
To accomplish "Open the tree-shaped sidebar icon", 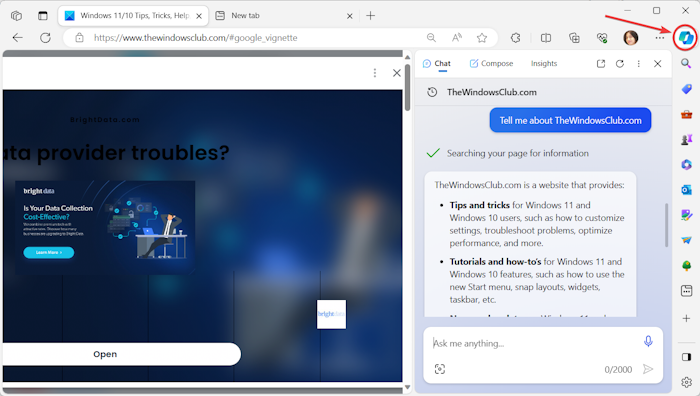I will 686,266.
